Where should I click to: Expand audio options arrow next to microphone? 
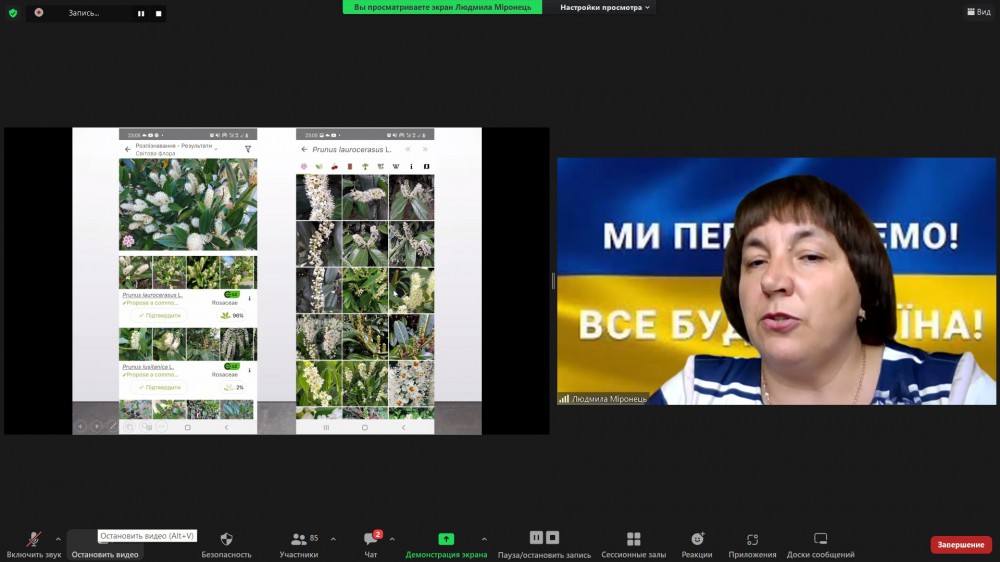click(58, 539)
